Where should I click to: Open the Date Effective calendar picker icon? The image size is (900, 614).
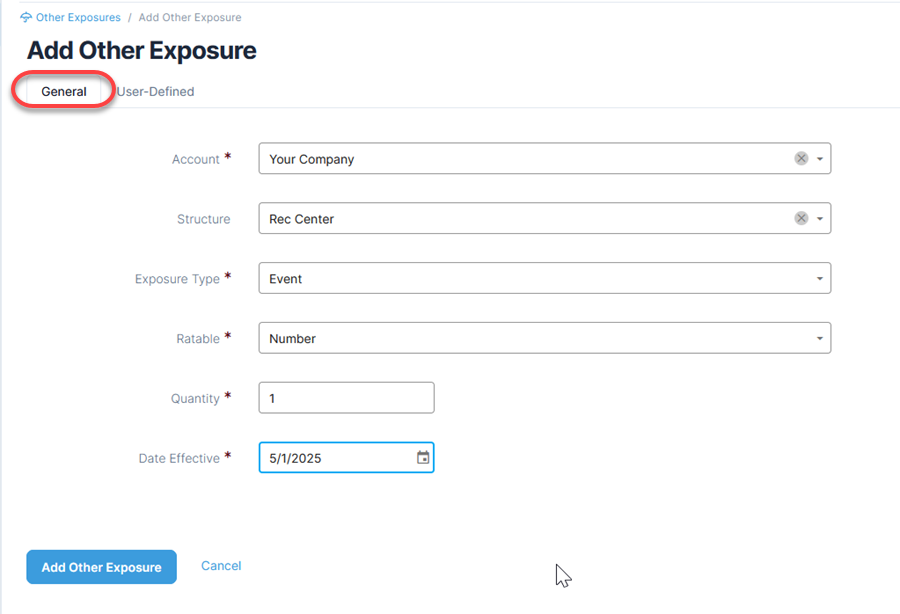423,457
